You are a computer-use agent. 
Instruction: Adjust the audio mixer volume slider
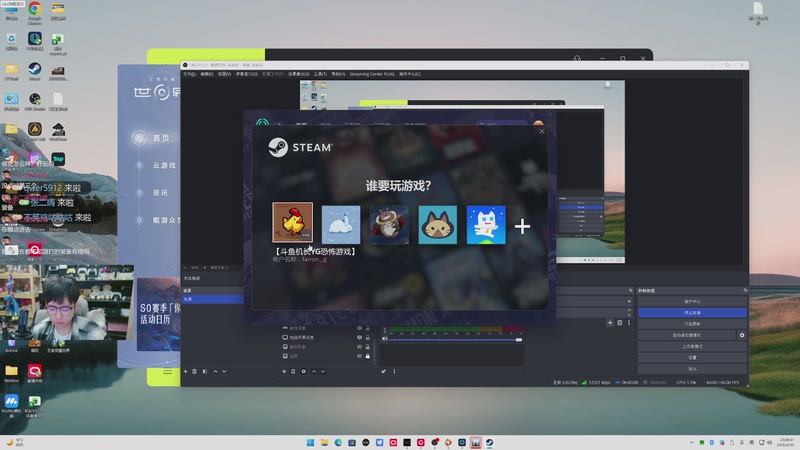pos(456,339)
